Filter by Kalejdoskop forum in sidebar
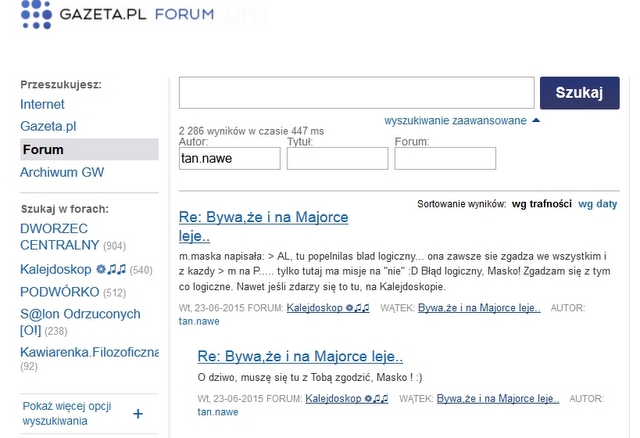 click(x=57, y=269)
